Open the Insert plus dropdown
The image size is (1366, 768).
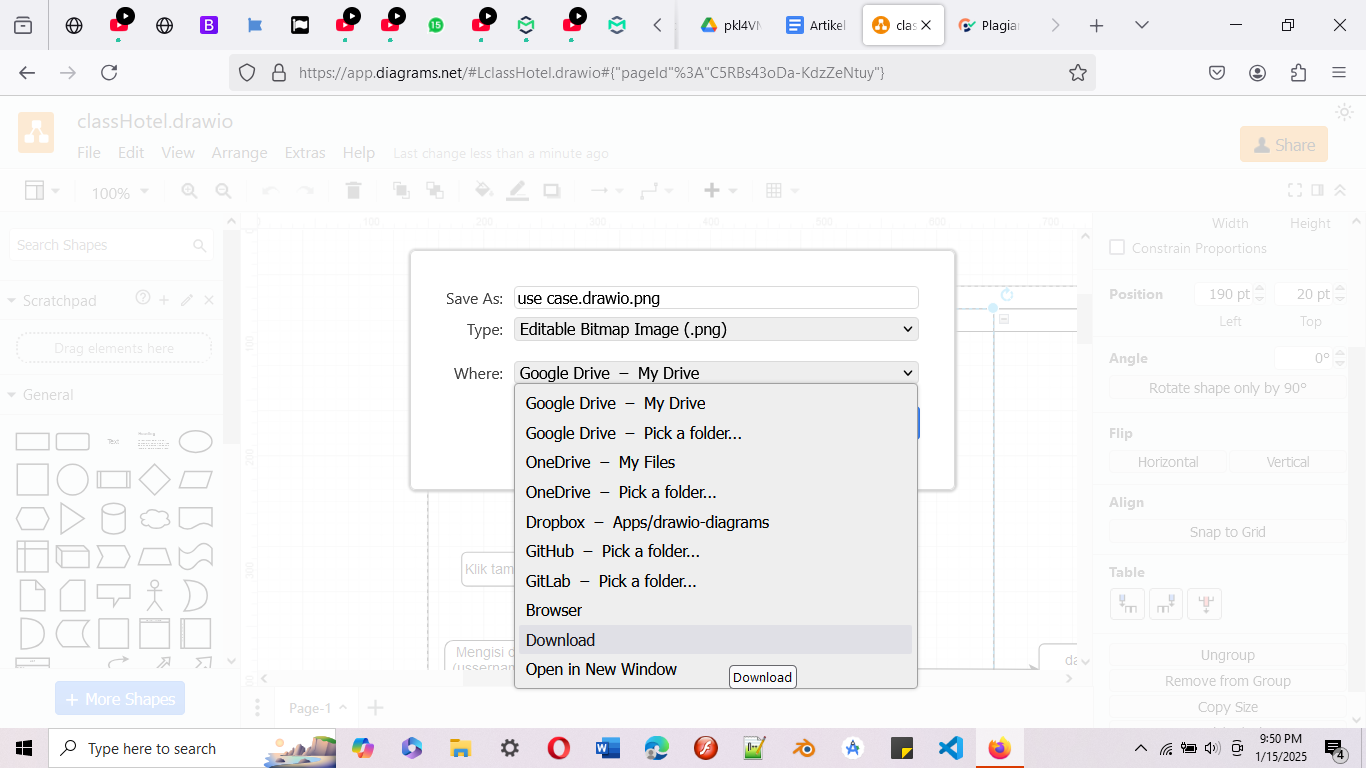[x=720, y=190]
